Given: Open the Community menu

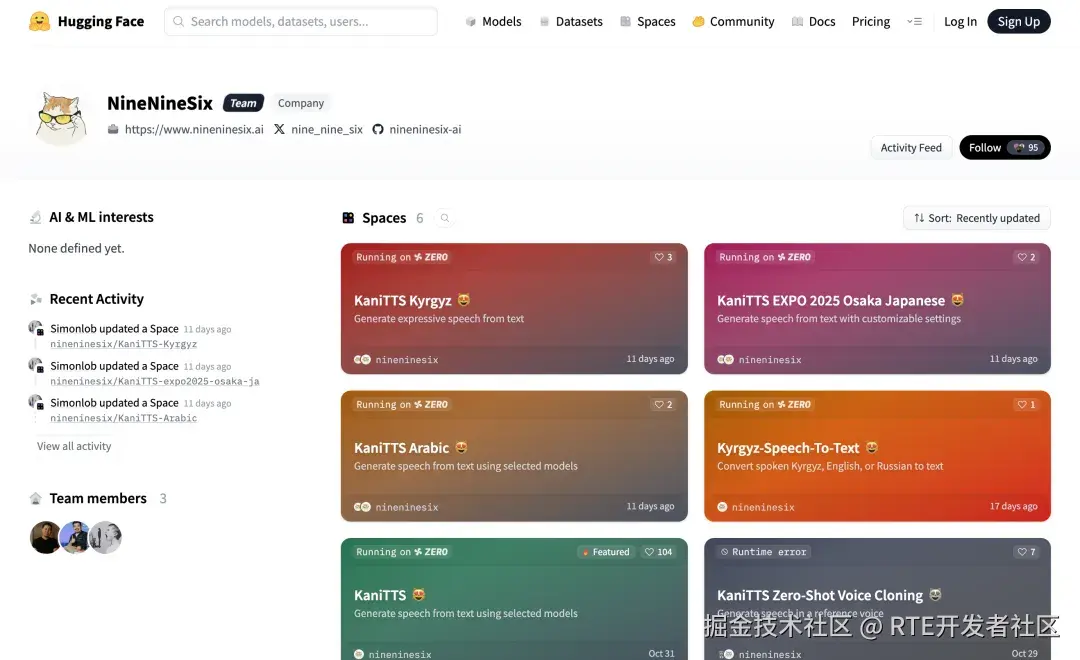Looking at the screenshot, I should [x=733, y=21].
